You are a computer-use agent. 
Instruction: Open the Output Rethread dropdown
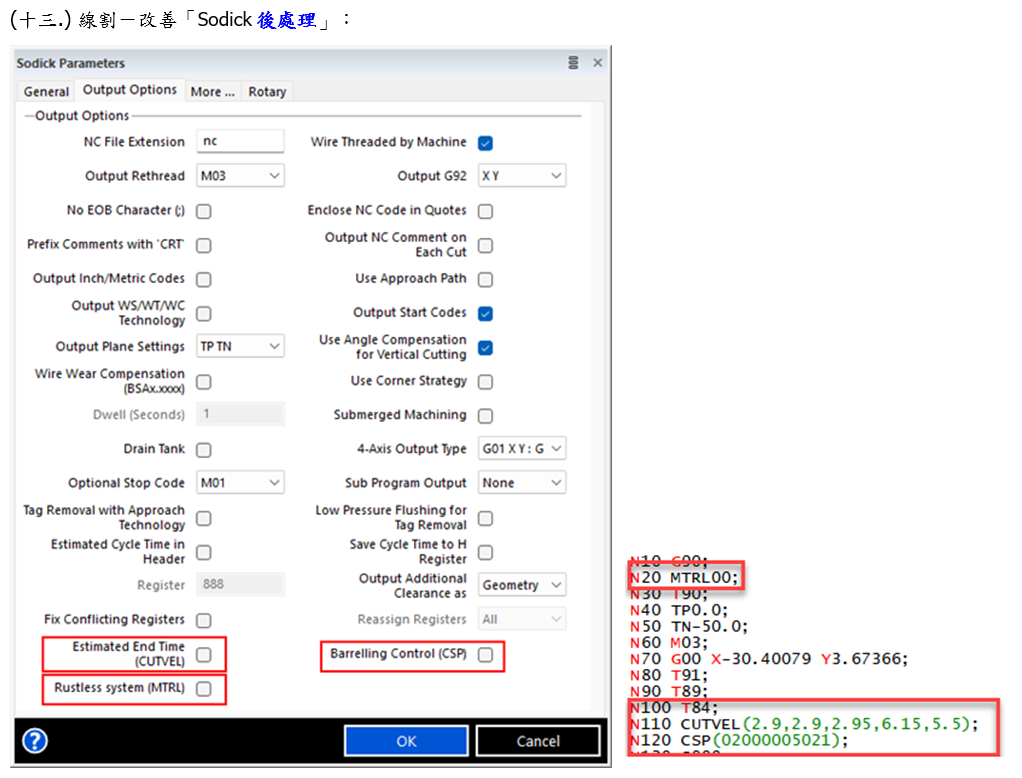tap(240, 176)
